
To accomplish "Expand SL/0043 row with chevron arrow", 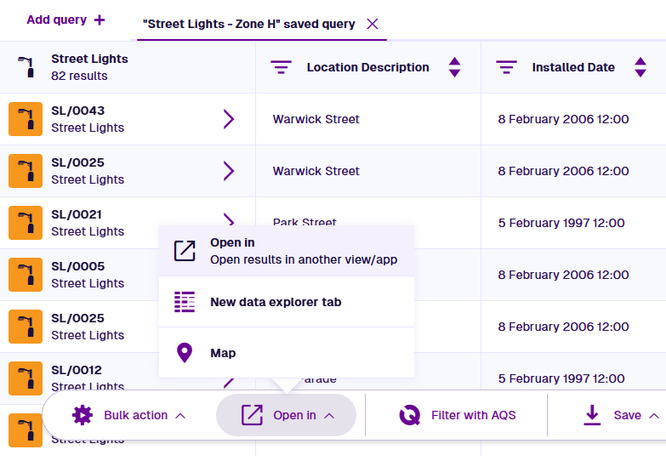I will 229,120.
